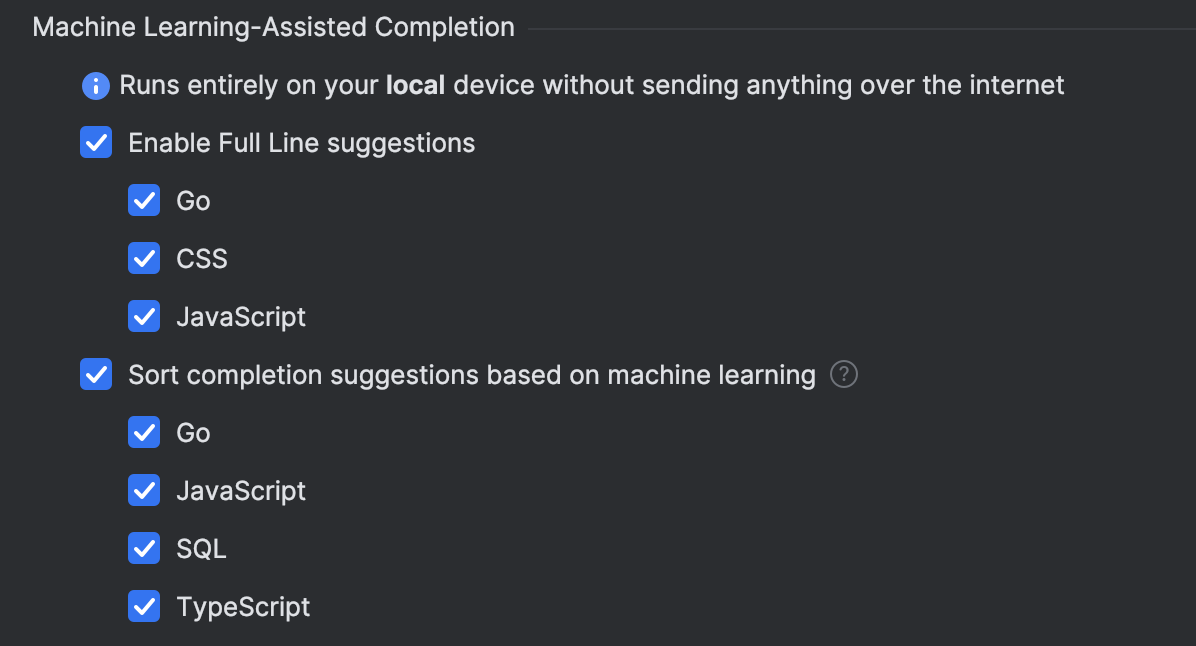
Task: Uncheck the SQL checkbox
Action: pyautogui.click(x=144, y=548)
